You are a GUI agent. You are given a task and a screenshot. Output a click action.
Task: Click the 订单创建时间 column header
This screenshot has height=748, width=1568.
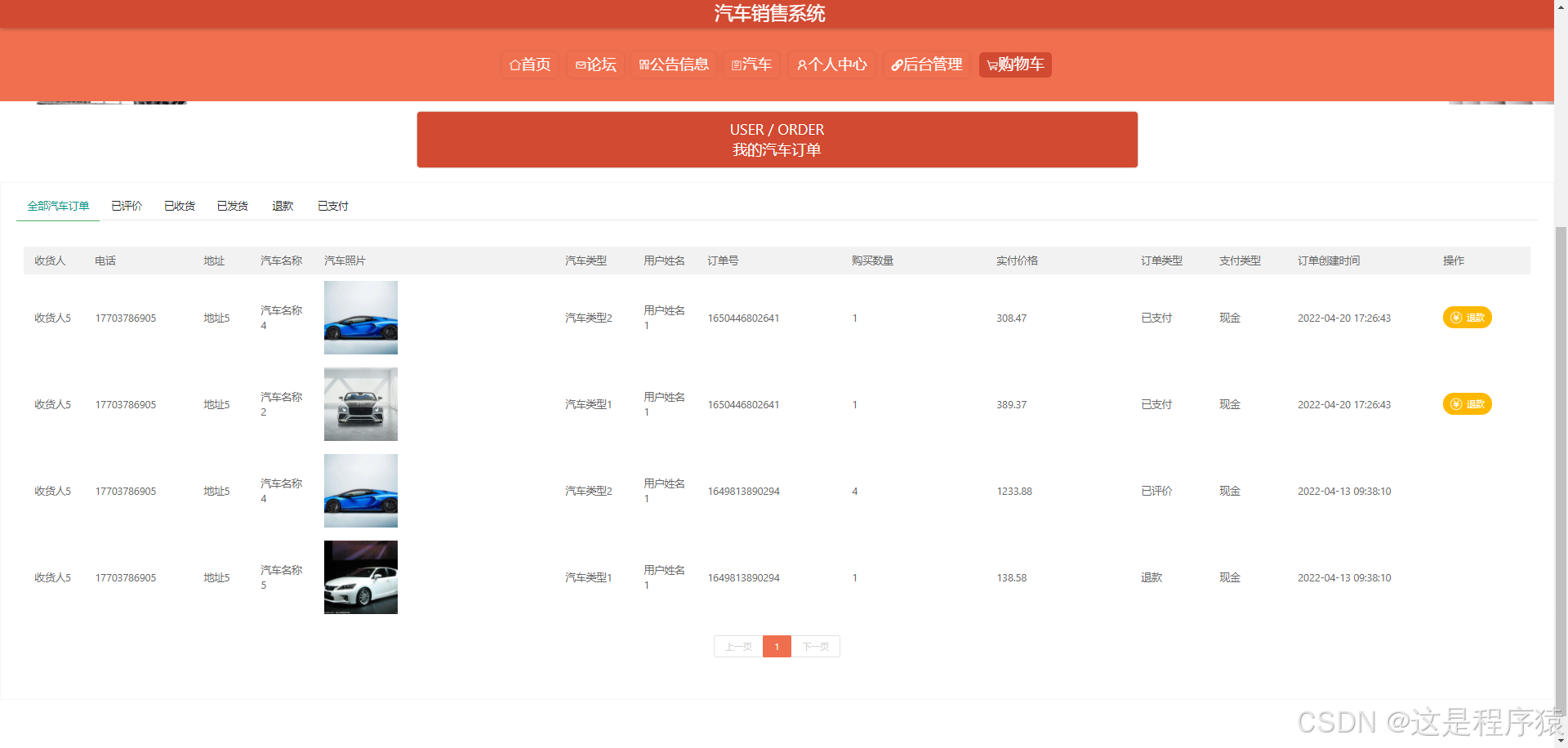coord(1329,260)
